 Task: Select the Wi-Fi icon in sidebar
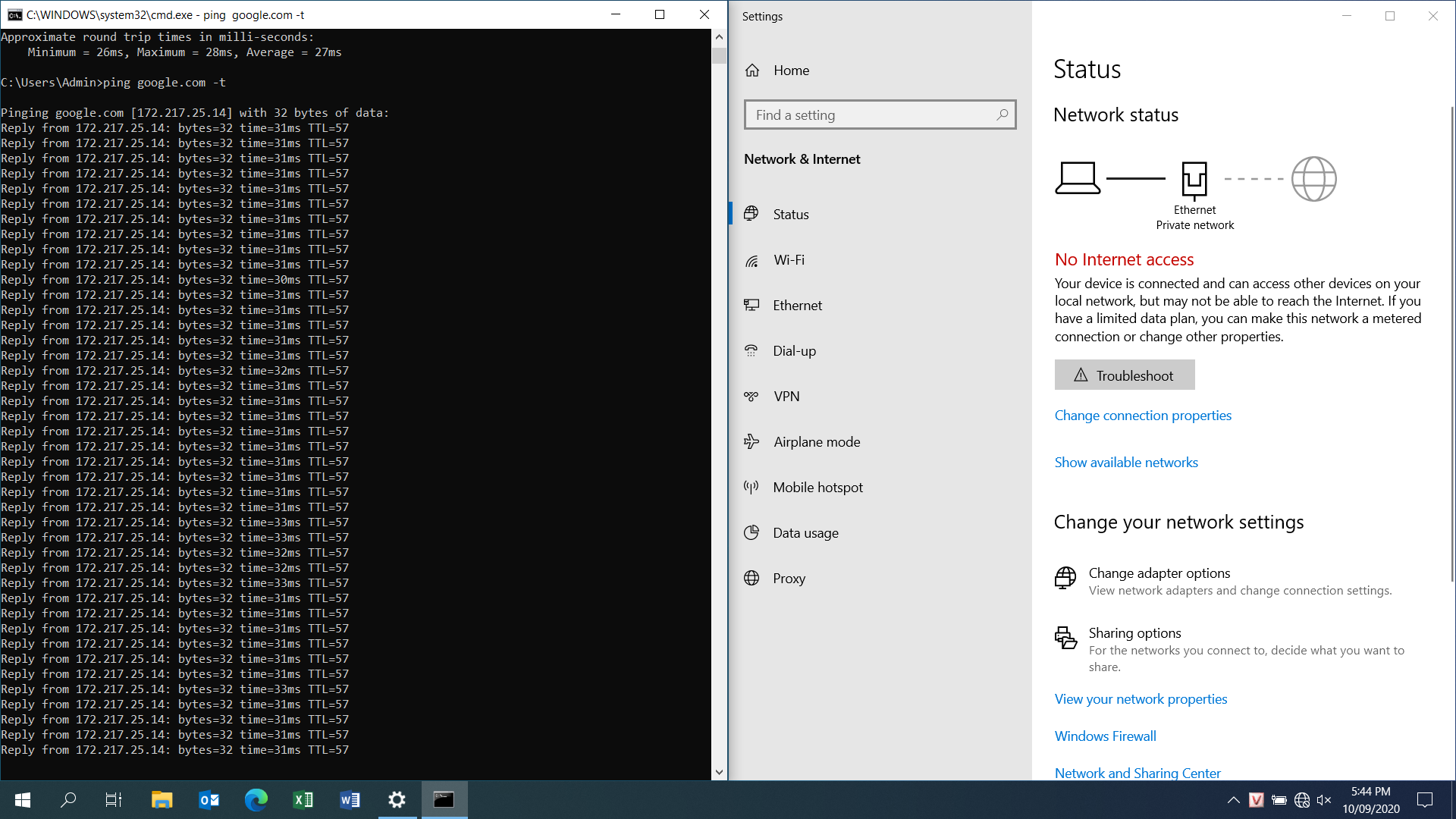tap(752, 260)
